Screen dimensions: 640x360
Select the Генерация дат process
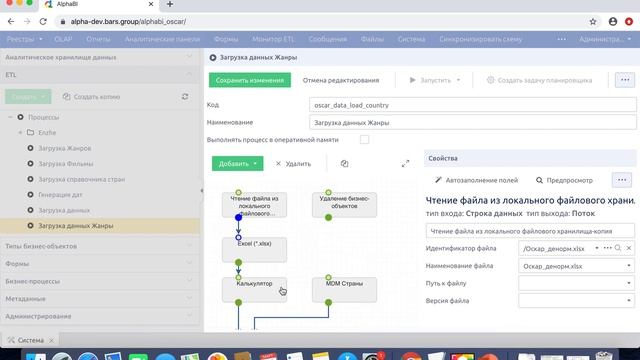pos(60,195)
